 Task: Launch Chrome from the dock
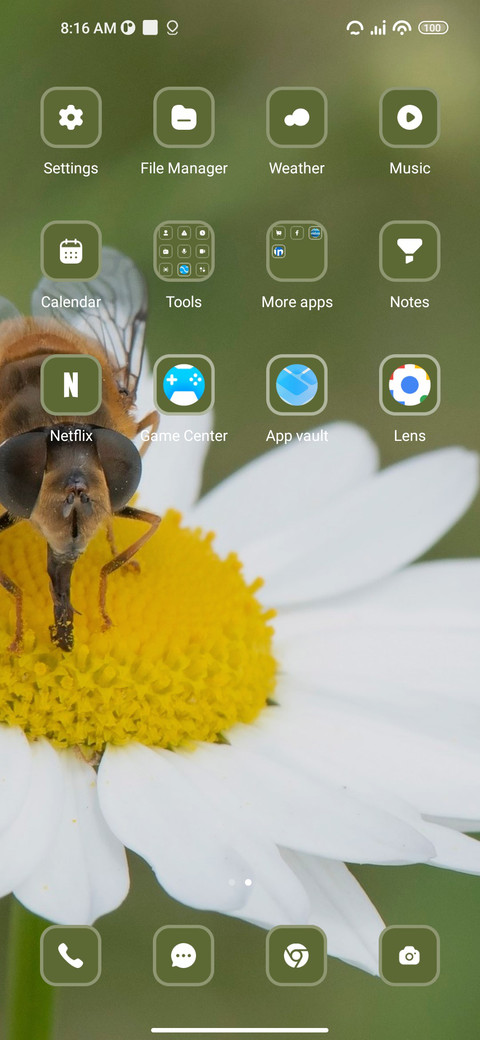tap(297, 956)
